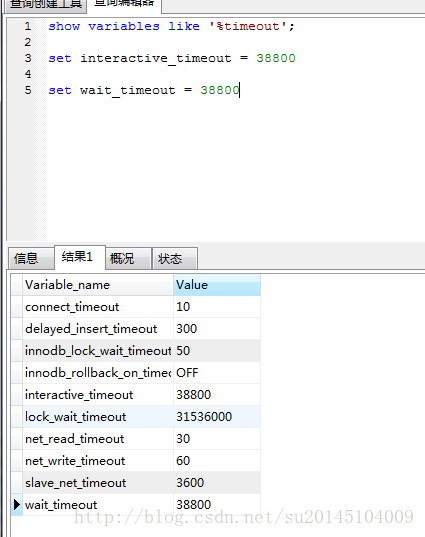
Task: Click the '%timeout' string literal in line 1
Action: (248, 26)
